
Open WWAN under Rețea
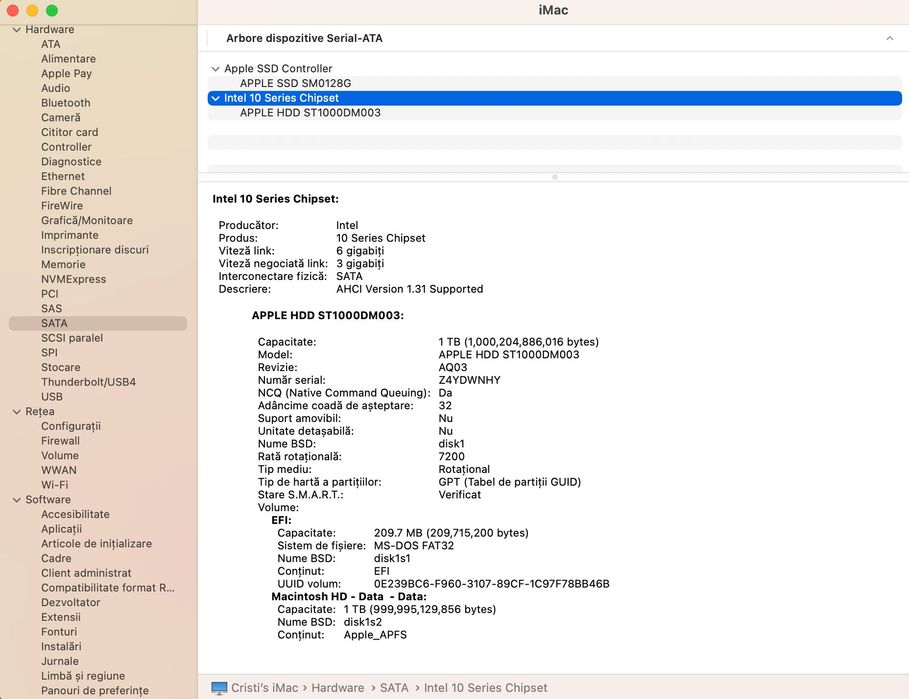(59, 470)
